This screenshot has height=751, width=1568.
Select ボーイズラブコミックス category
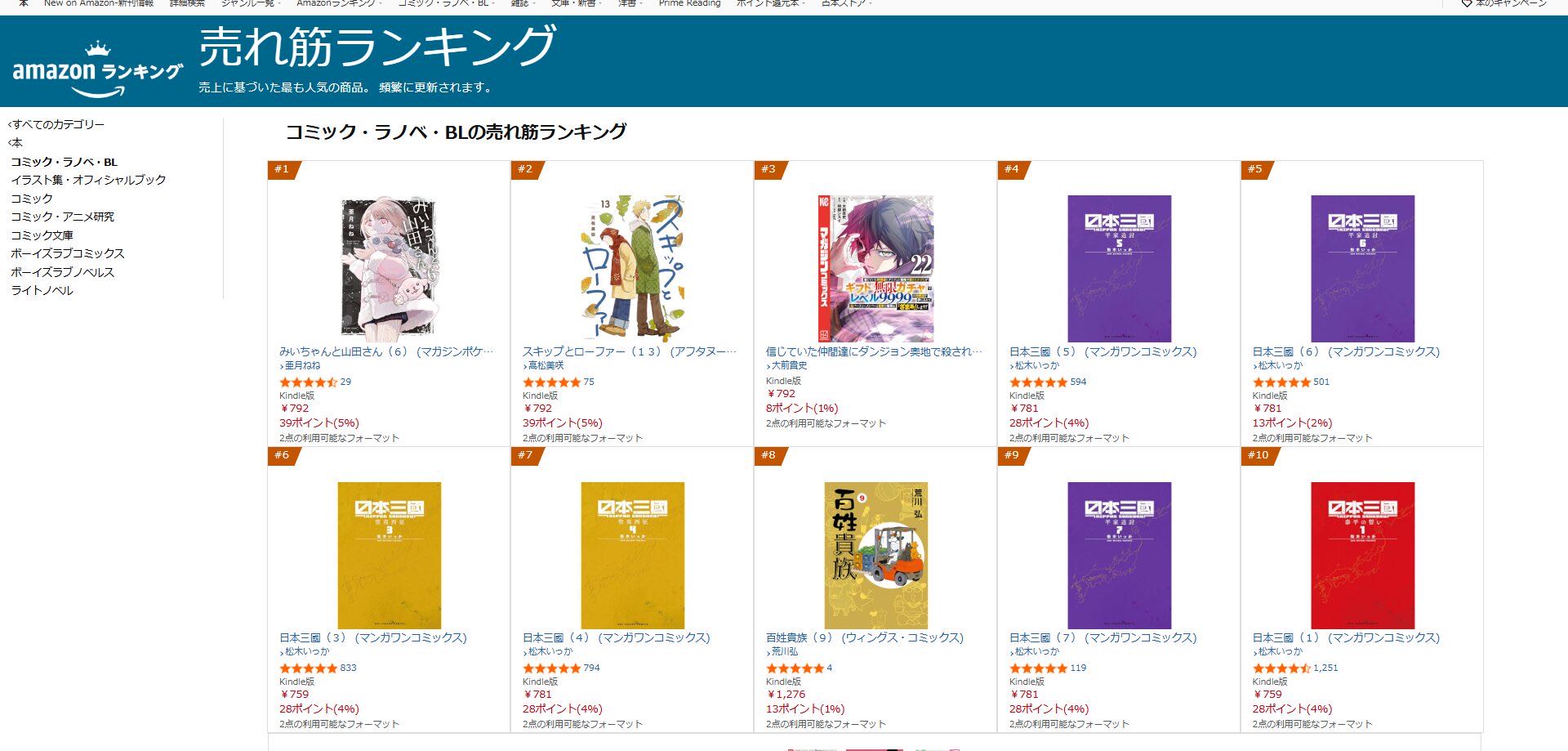click(68, 253)
